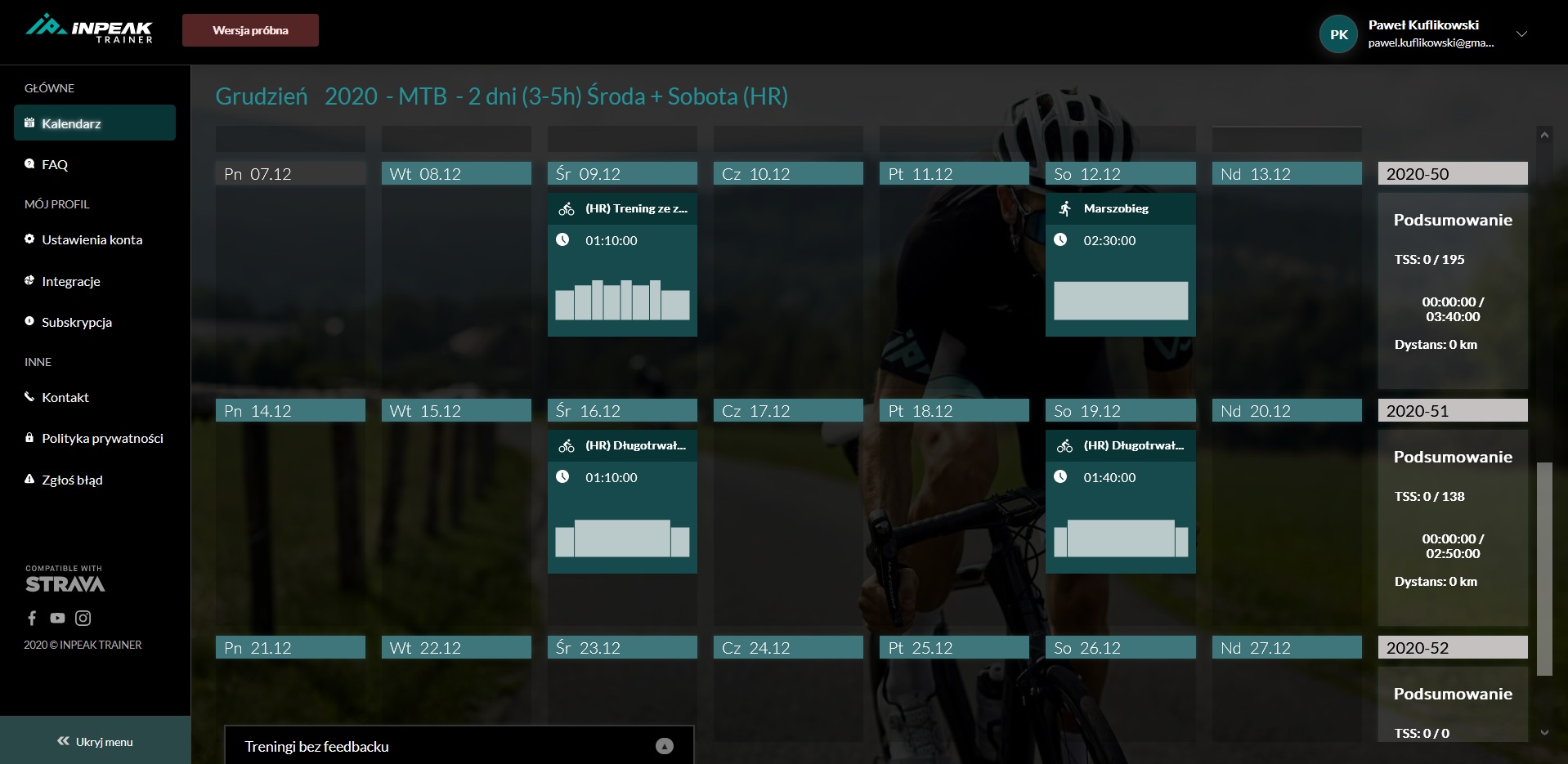Go to Ustawienia konta
This screenshot has height=764, width=1568.
(92, 239)
